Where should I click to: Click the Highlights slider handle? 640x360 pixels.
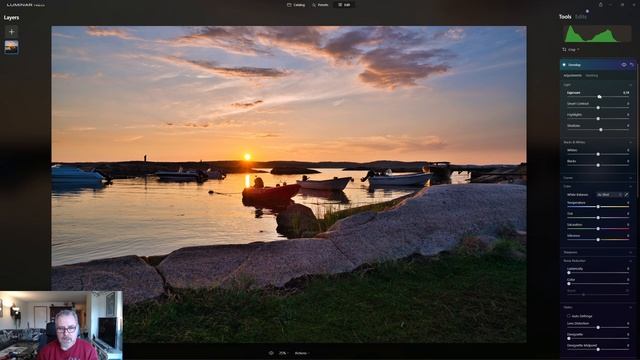(598, 119)
